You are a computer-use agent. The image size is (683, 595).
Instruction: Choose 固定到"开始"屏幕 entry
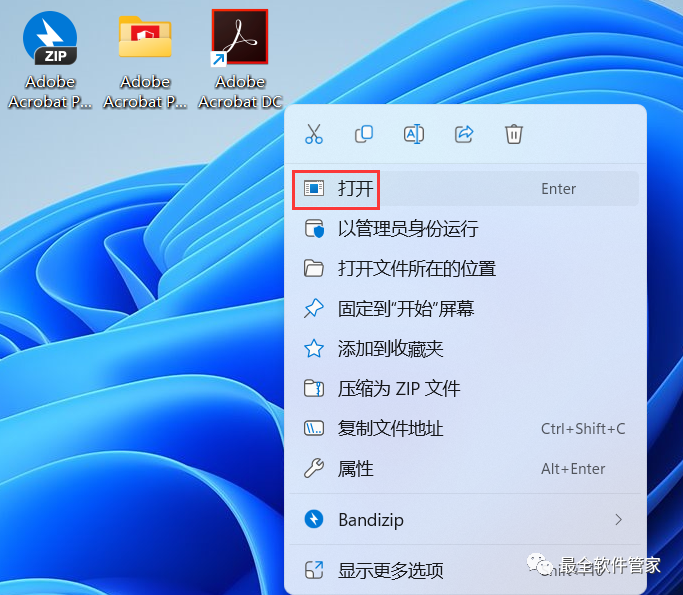[465, 309]
